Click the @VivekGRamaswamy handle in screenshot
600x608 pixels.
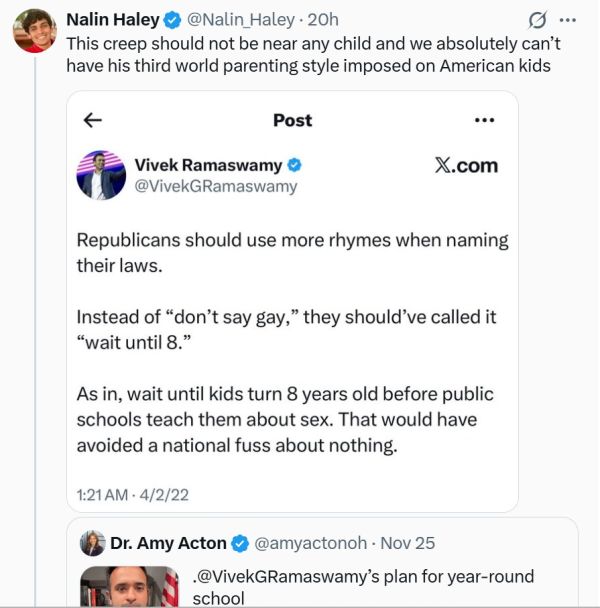point(215,186)
